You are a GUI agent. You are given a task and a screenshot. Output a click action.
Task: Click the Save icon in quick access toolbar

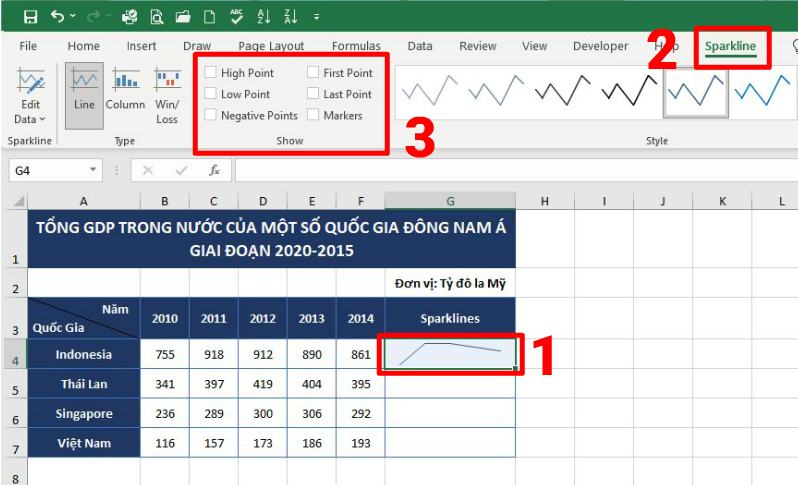click(x=30, y=16)
